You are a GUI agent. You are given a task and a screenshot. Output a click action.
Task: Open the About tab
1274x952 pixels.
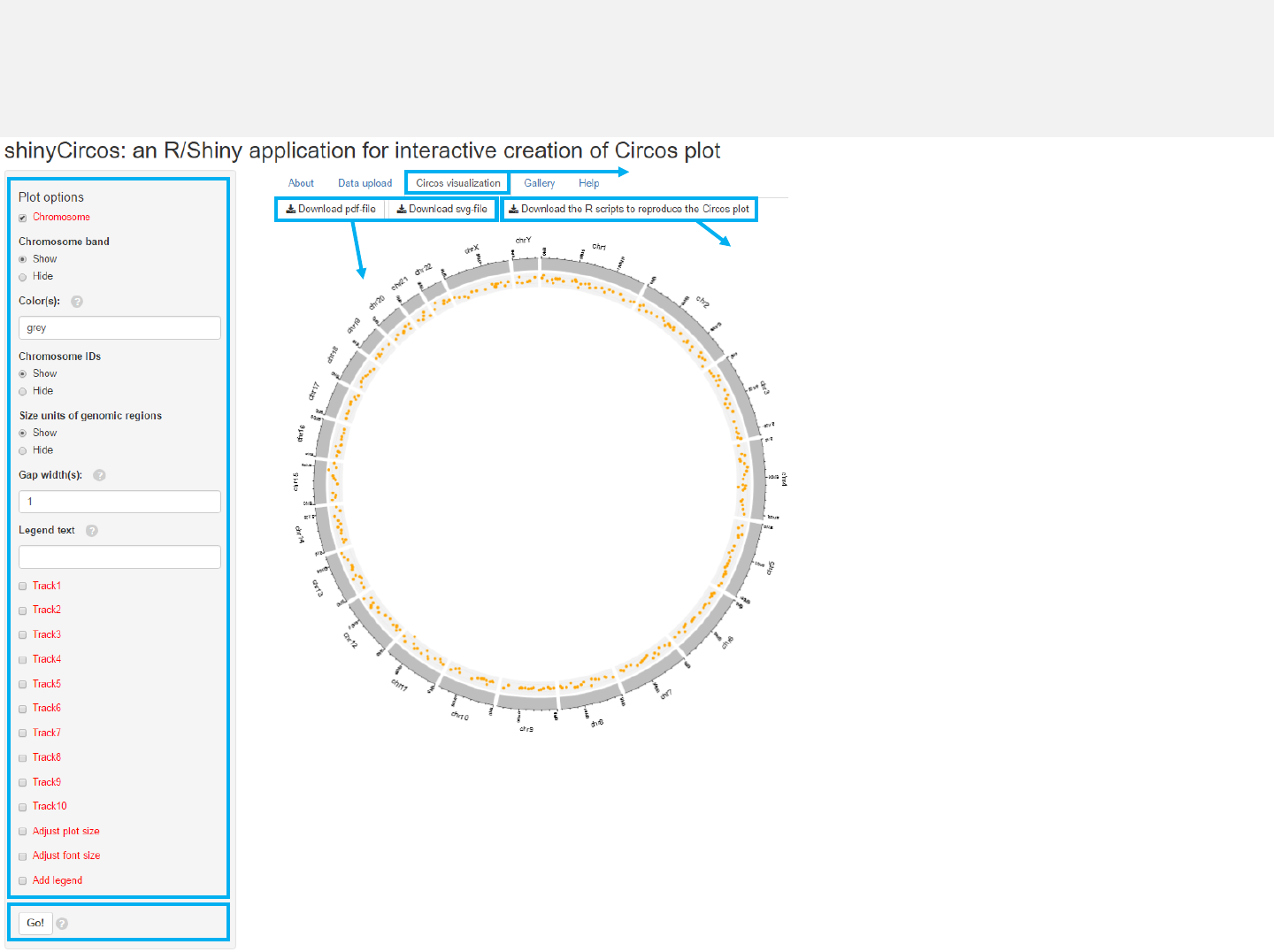pos(301,183)
